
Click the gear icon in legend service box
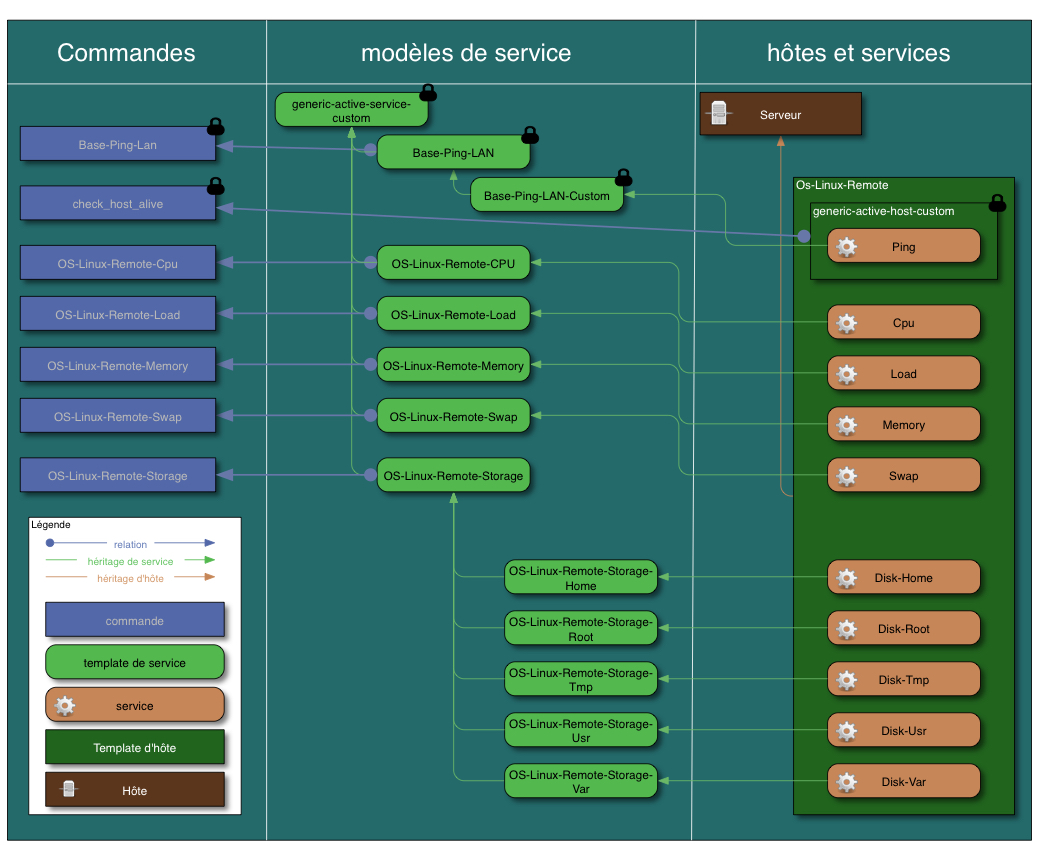66,705
